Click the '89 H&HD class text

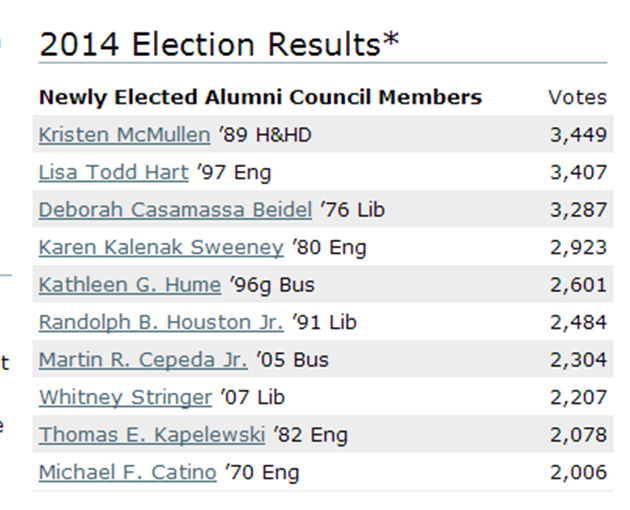click(264, 135)
